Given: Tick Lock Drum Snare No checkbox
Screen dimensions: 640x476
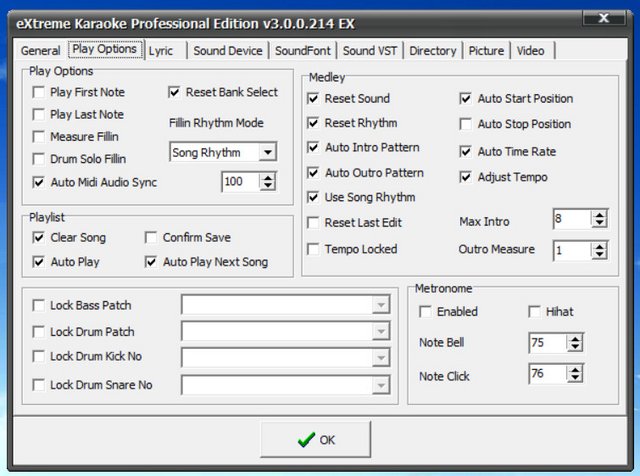Looking at the screenshot, I should coord(38,385).
